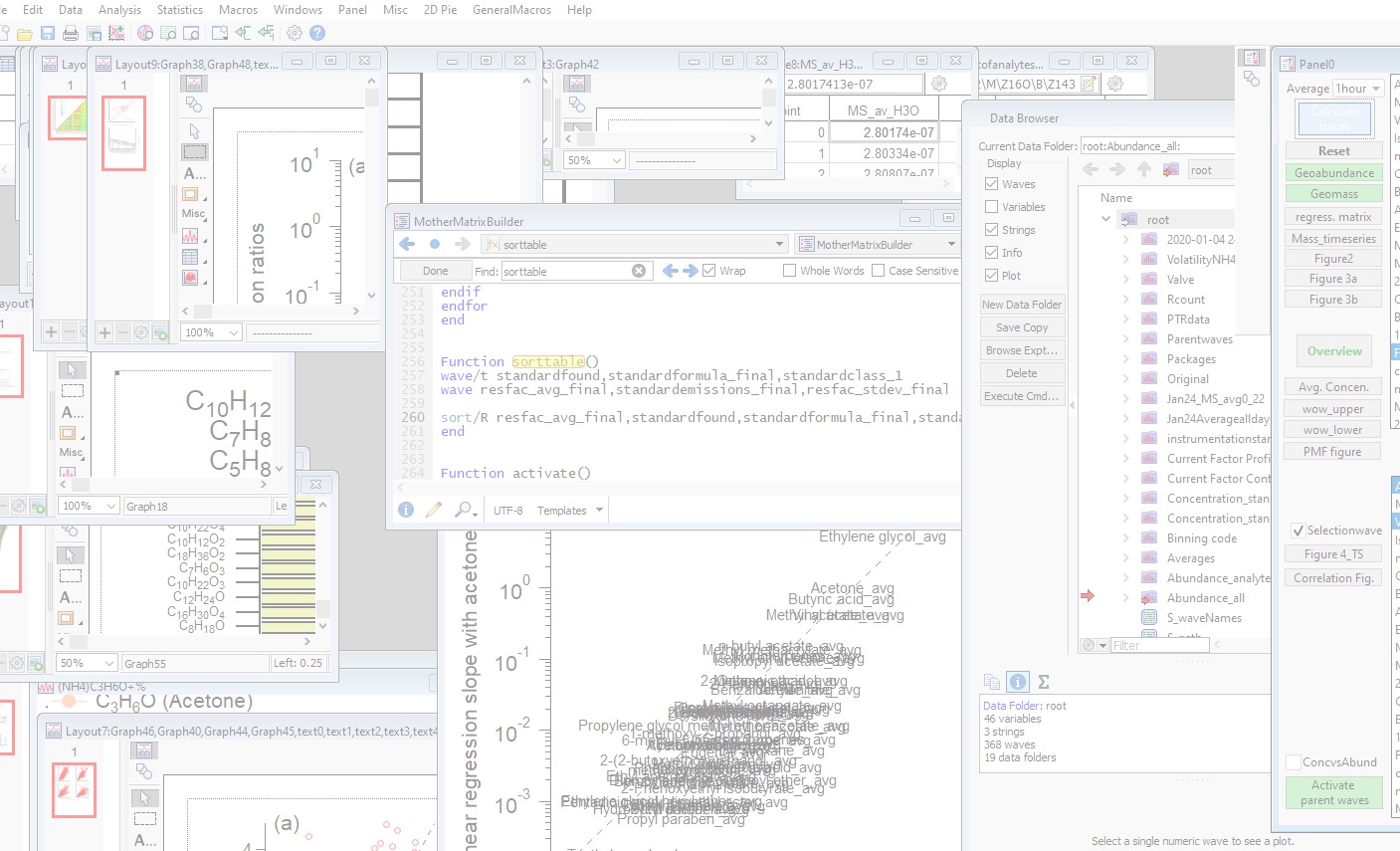Image resolution: width=1400 pixels, height=851 pixels.
Task: Open the 100% zoom dropdown in Layout9
Action: click(211, 332)
